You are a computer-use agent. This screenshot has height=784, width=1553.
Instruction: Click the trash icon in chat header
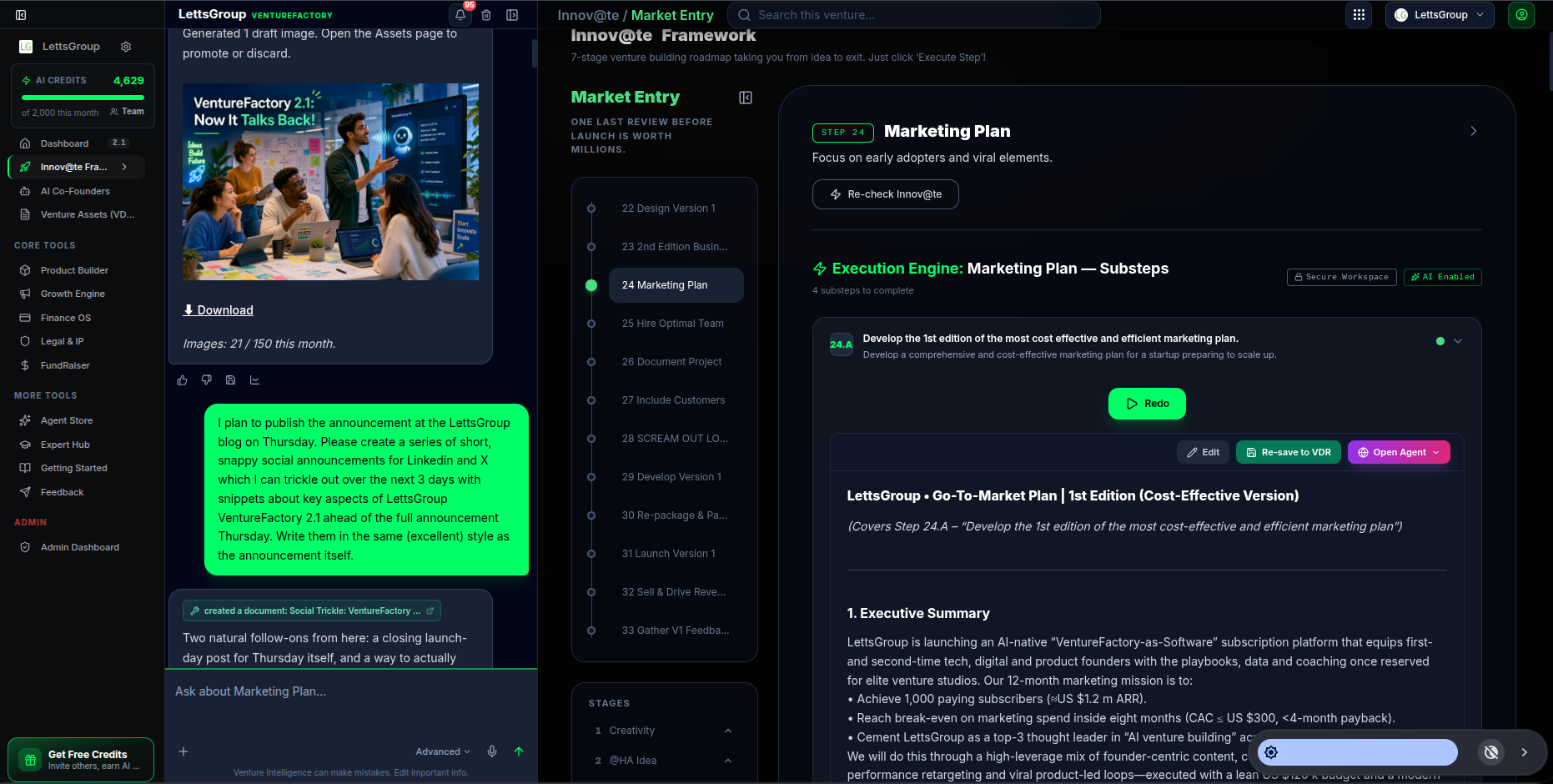(486, 15)
